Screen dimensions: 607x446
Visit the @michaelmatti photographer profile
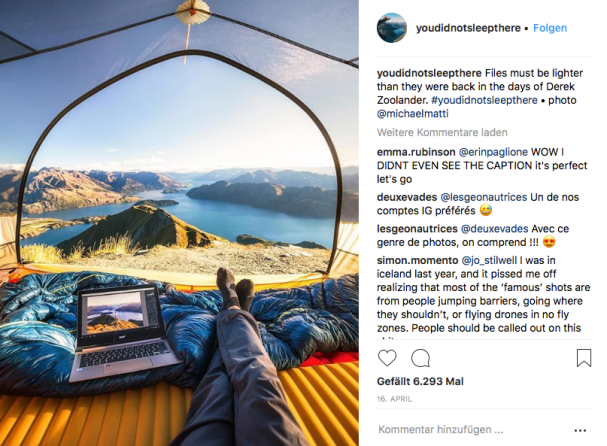(x=413, y=114)
